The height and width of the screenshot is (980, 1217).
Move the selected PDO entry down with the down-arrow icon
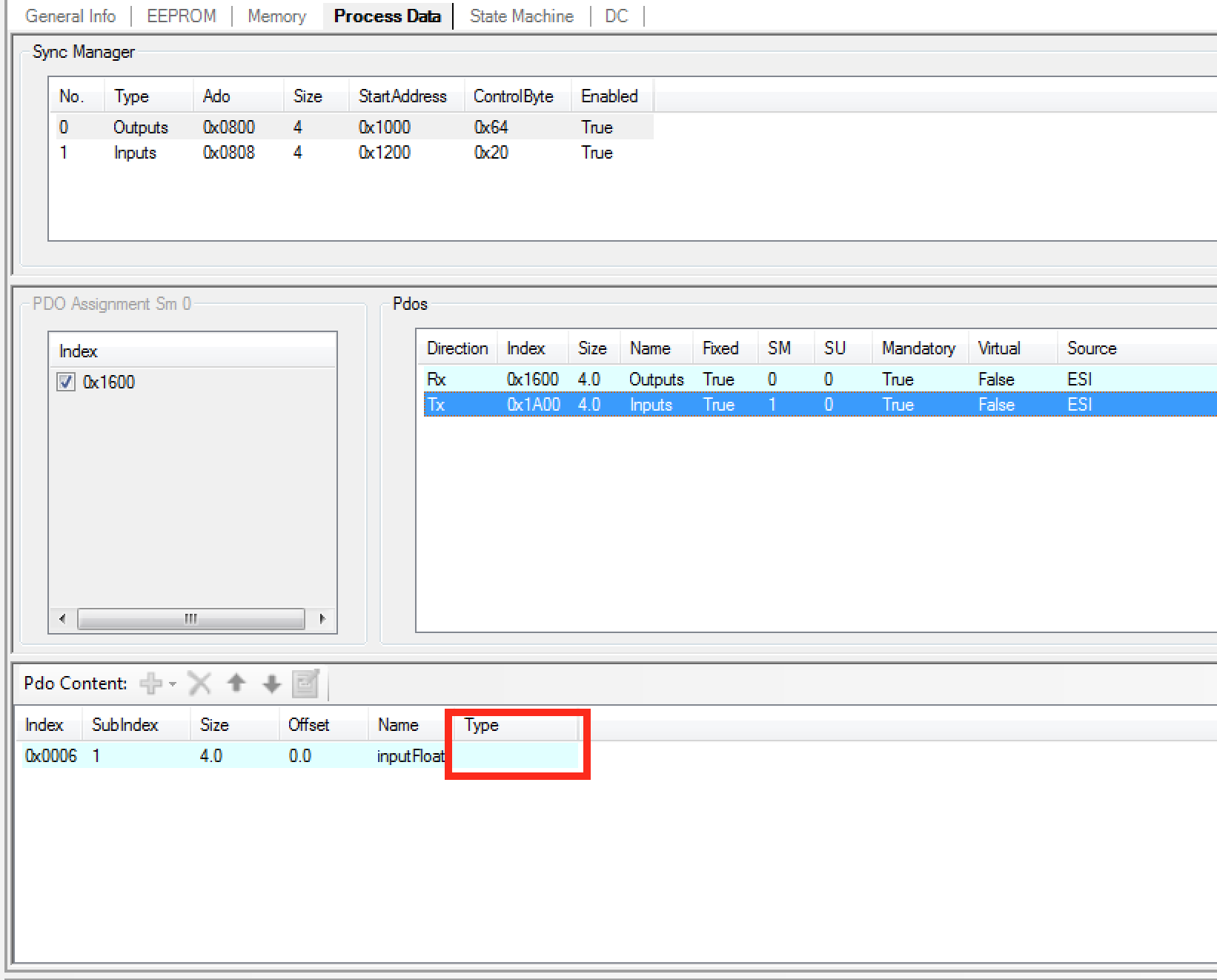[x=271, y=683]
